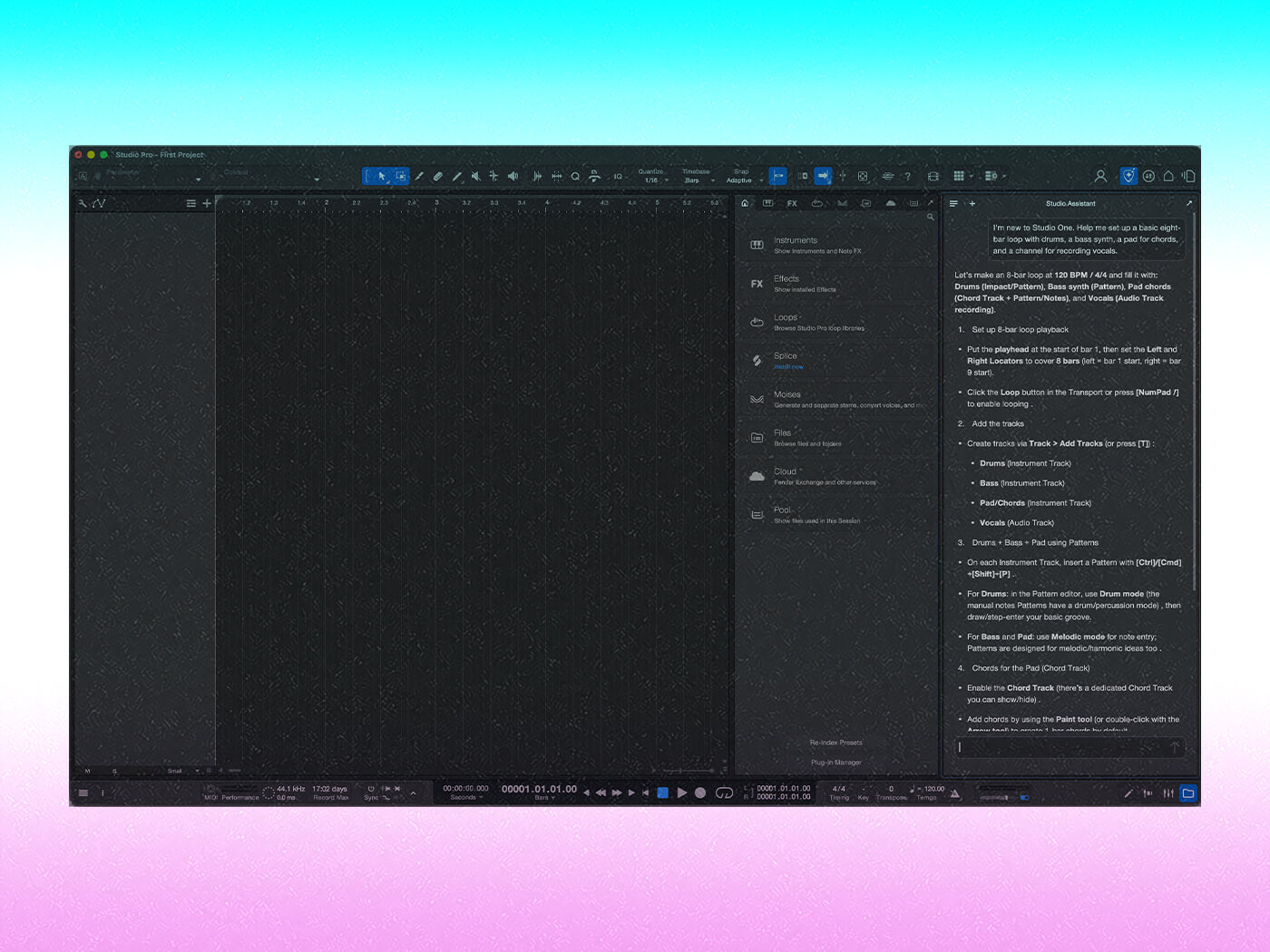Toggle the Loop button in transport
Viewport: 1270px width, 952px height.
pyautogui.click(x=724, y=793)
